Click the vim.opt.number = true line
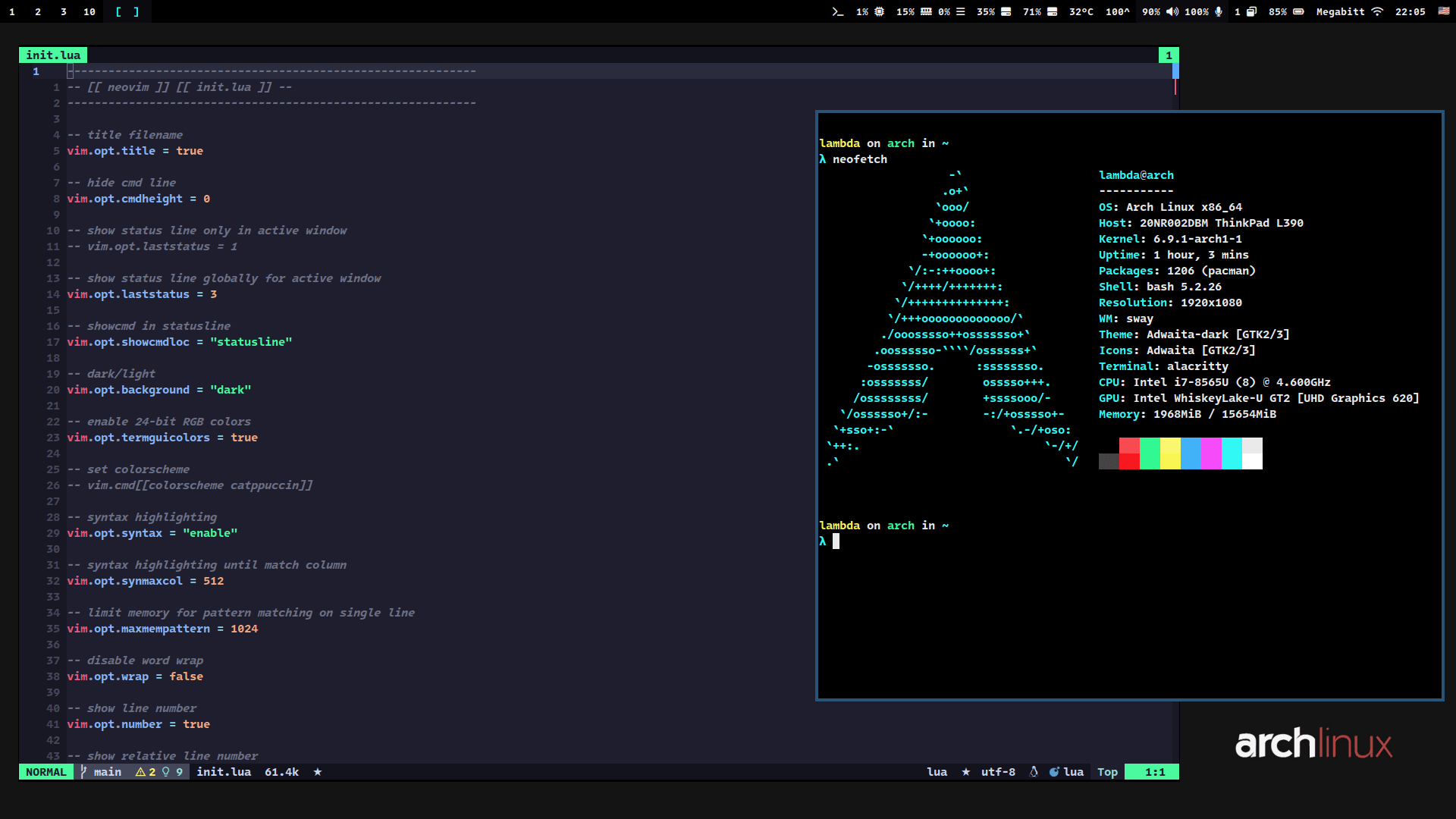The image size is (1456, 819). point(139,724)
